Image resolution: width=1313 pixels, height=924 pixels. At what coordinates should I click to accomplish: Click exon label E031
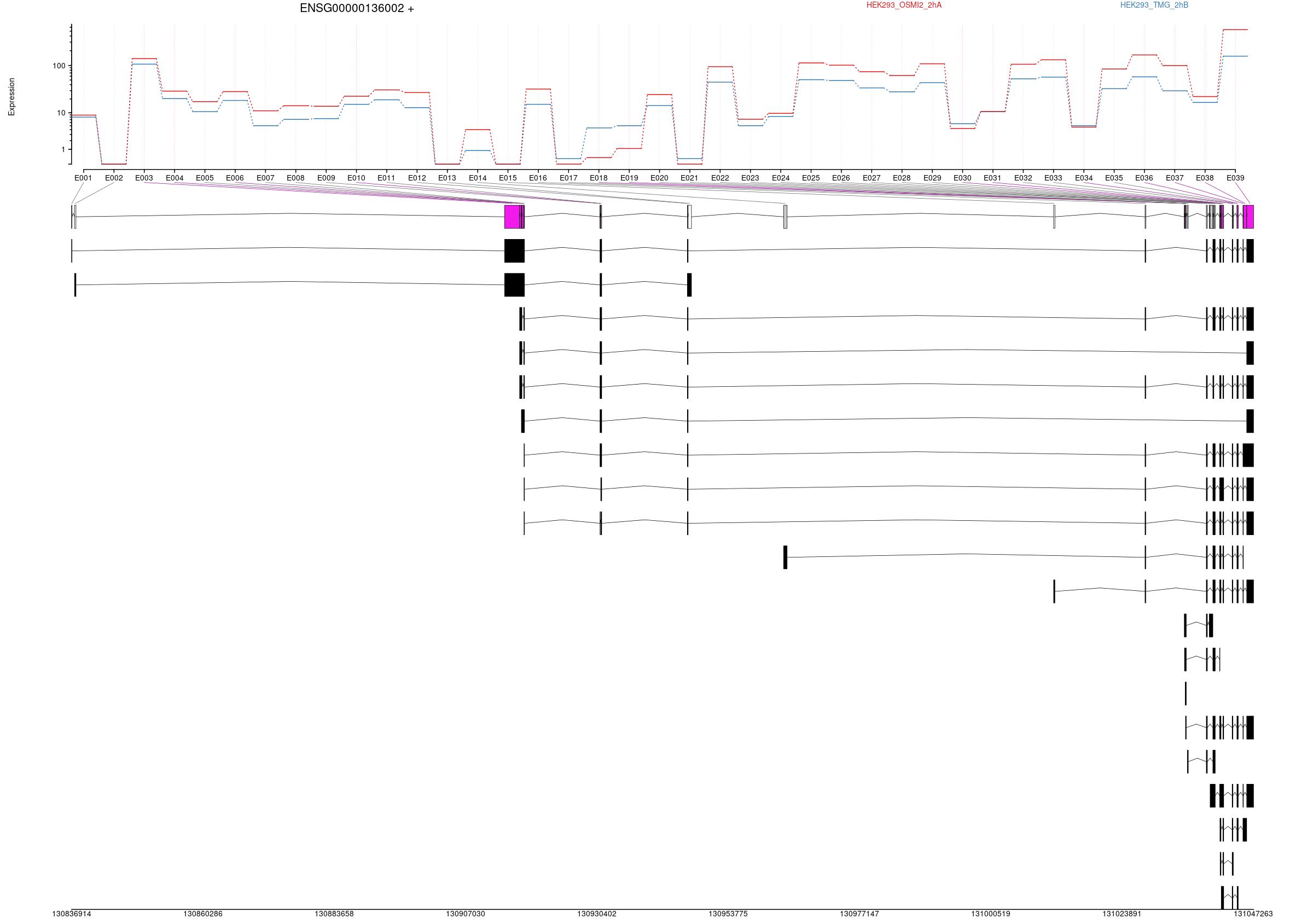(993, 178)
